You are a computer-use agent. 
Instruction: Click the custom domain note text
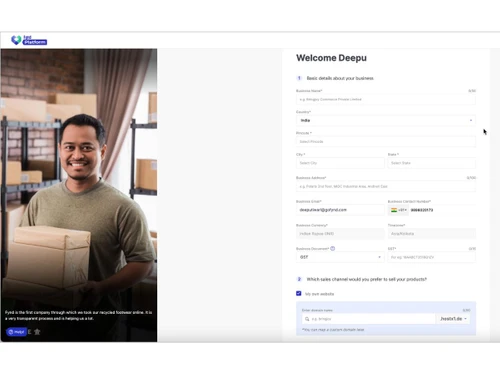tap(333, 330)
